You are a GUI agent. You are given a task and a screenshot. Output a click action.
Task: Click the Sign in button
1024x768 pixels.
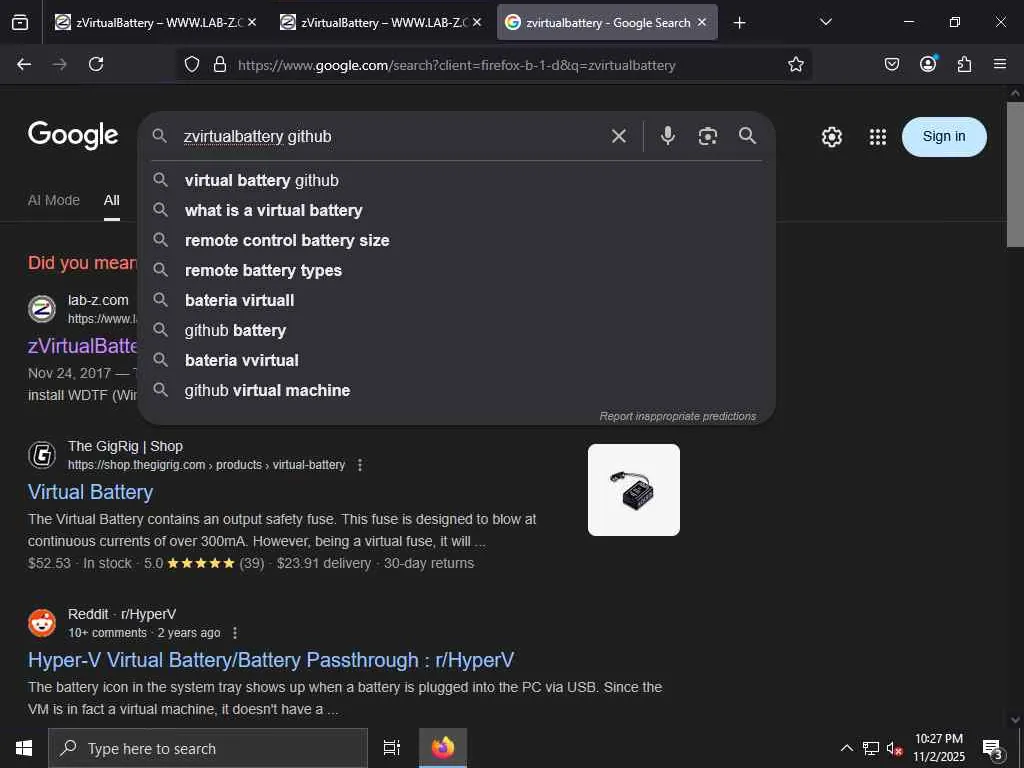coord(944,136)
